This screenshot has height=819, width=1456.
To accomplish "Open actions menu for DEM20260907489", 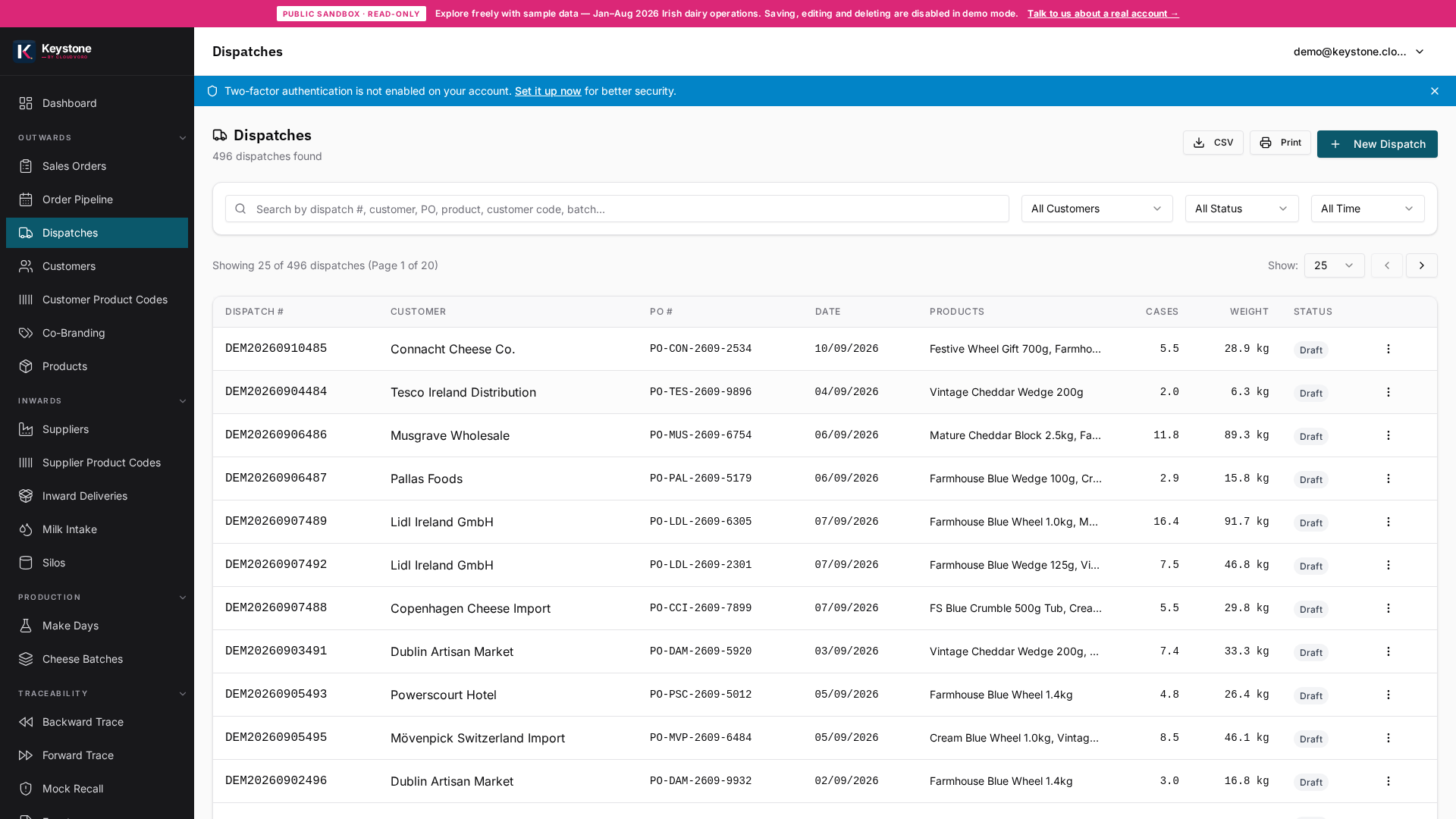I will tap(1388, 522).
